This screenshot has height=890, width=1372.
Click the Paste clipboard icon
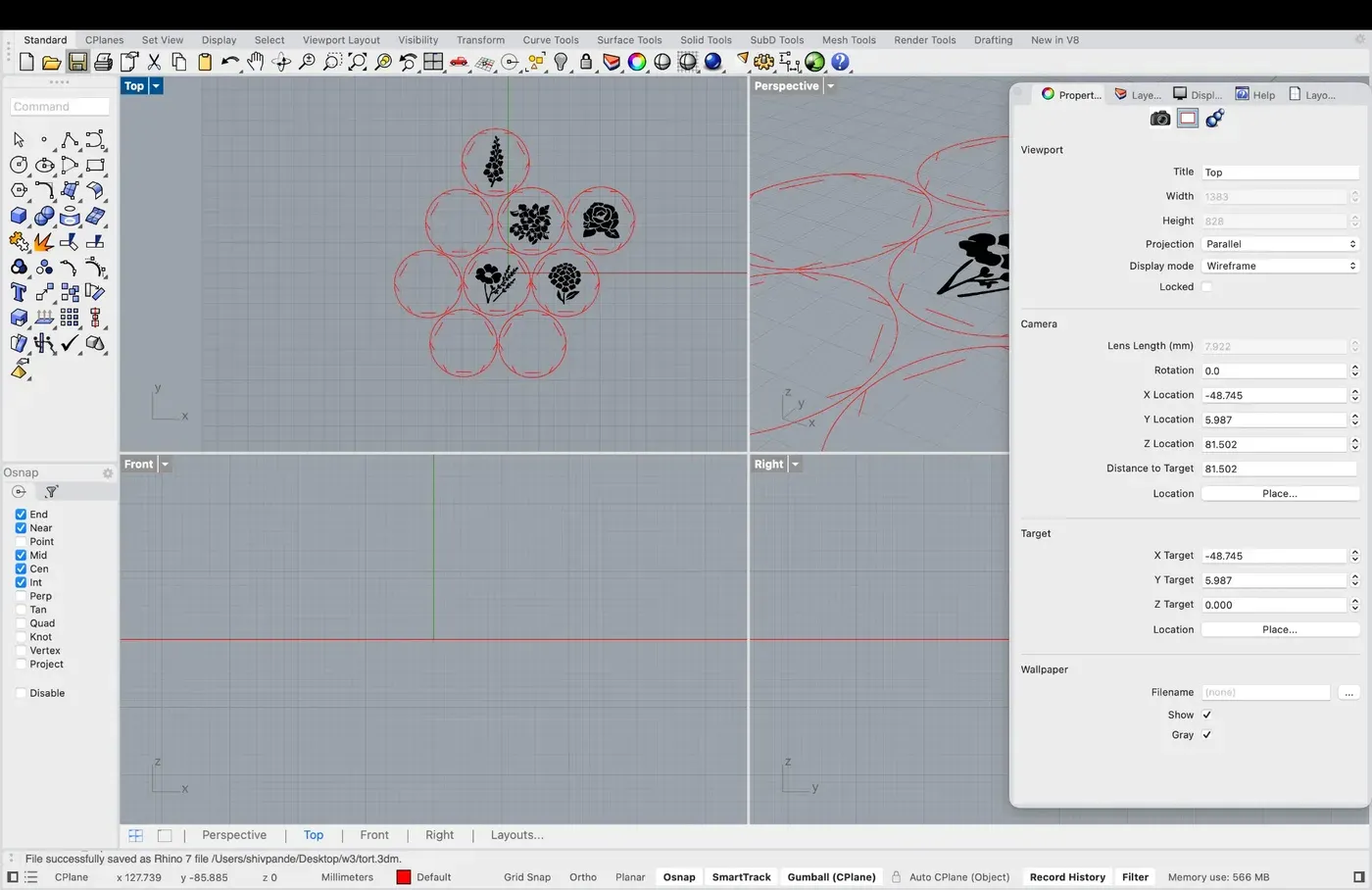(x=205, y=62)
